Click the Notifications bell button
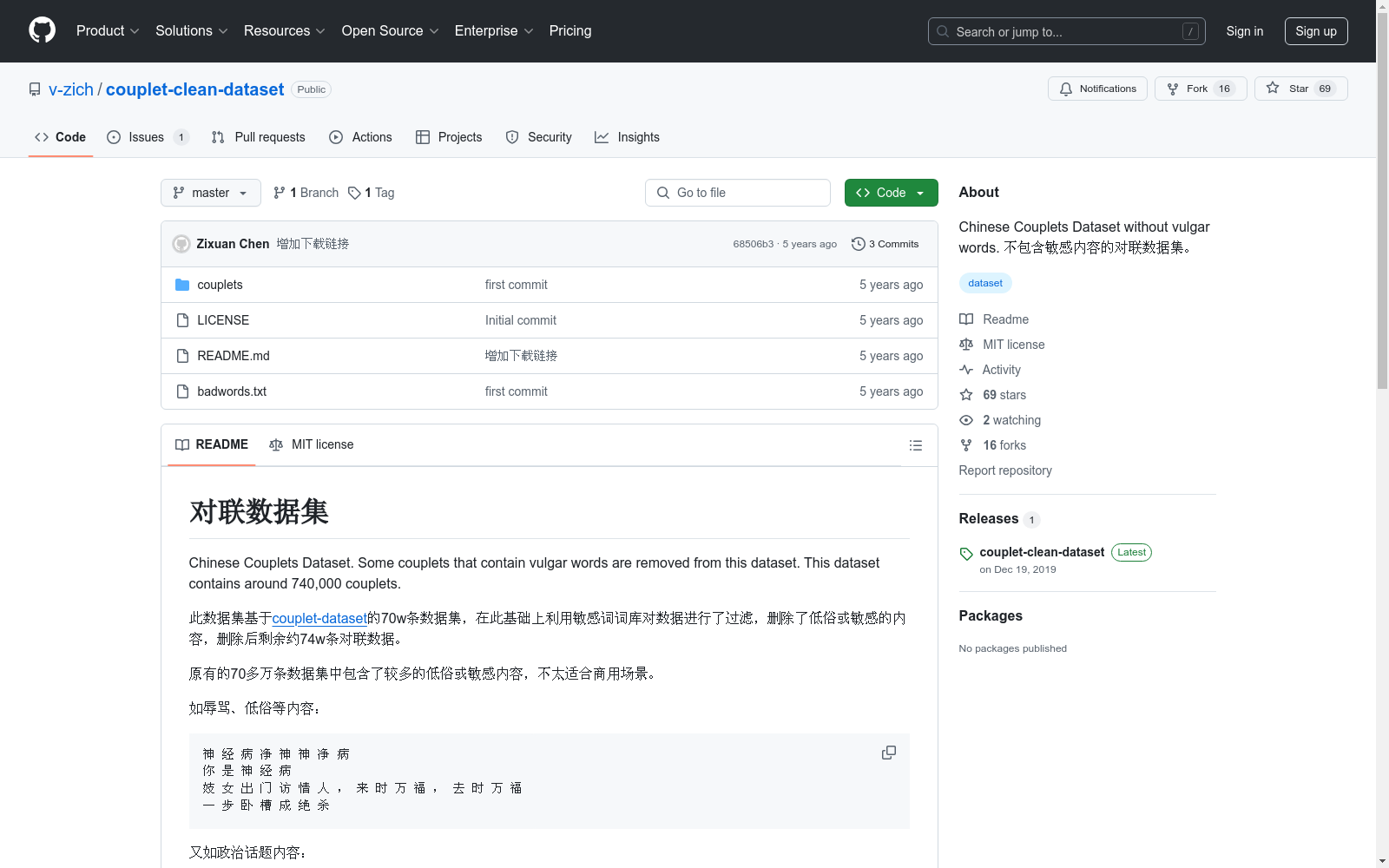Image resolution: width=1389 pixels, height=868 pixels. (1097, 89)
